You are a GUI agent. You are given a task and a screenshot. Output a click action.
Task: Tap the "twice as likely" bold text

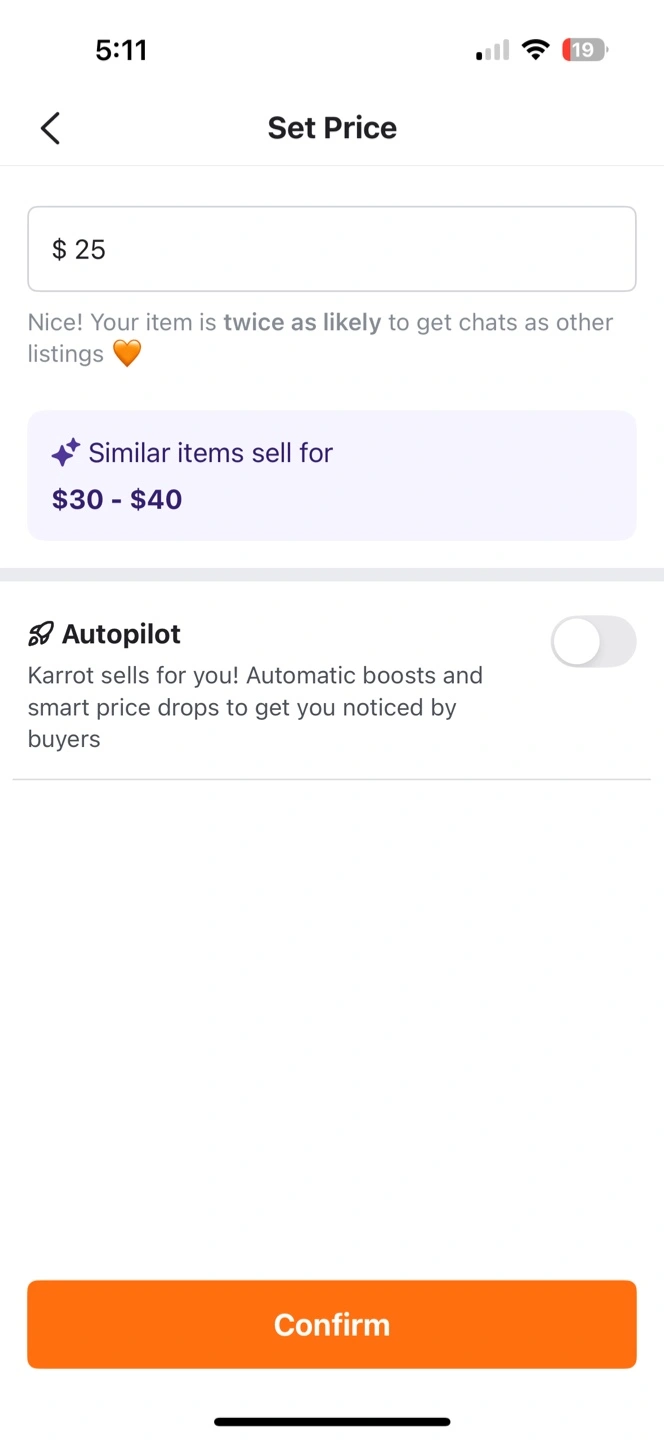(x=302, y=322)
